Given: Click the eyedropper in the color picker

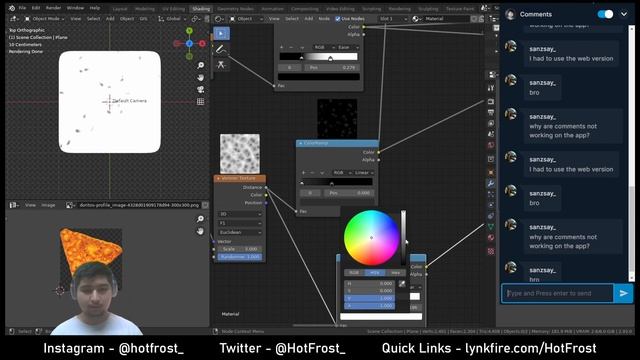Looking at the screenshot, I should click(402, 284).
